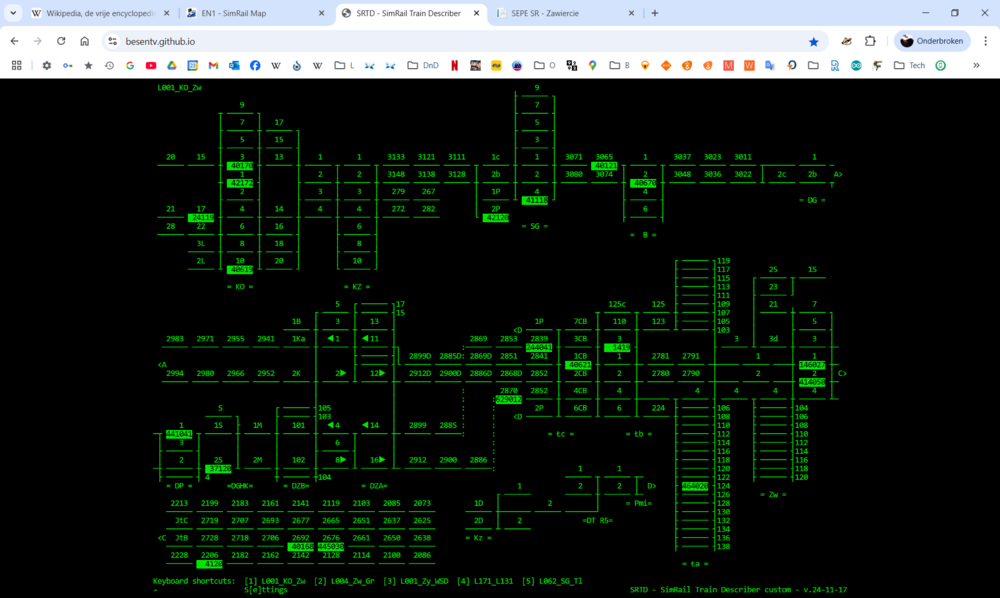Toggle the blue bookmark star

click(813, 41)
